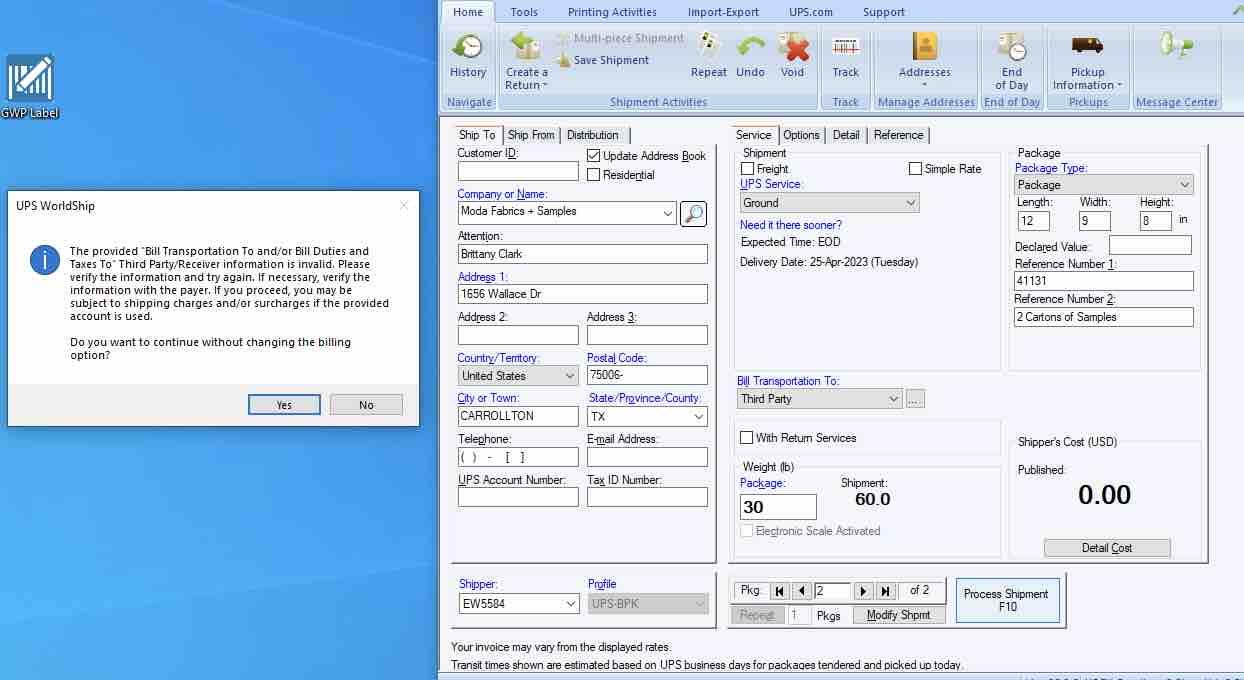Image resolution: width=1244 pixels, height=680 pixels.
Task: Click Yes in the UPS WorldShip dialog
Action: point(284,405)
